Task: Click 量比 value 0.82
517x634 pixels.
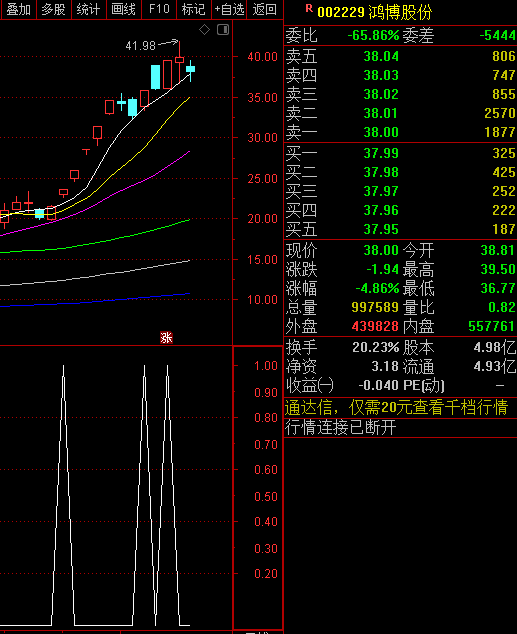Action: [x=502, y=307]
